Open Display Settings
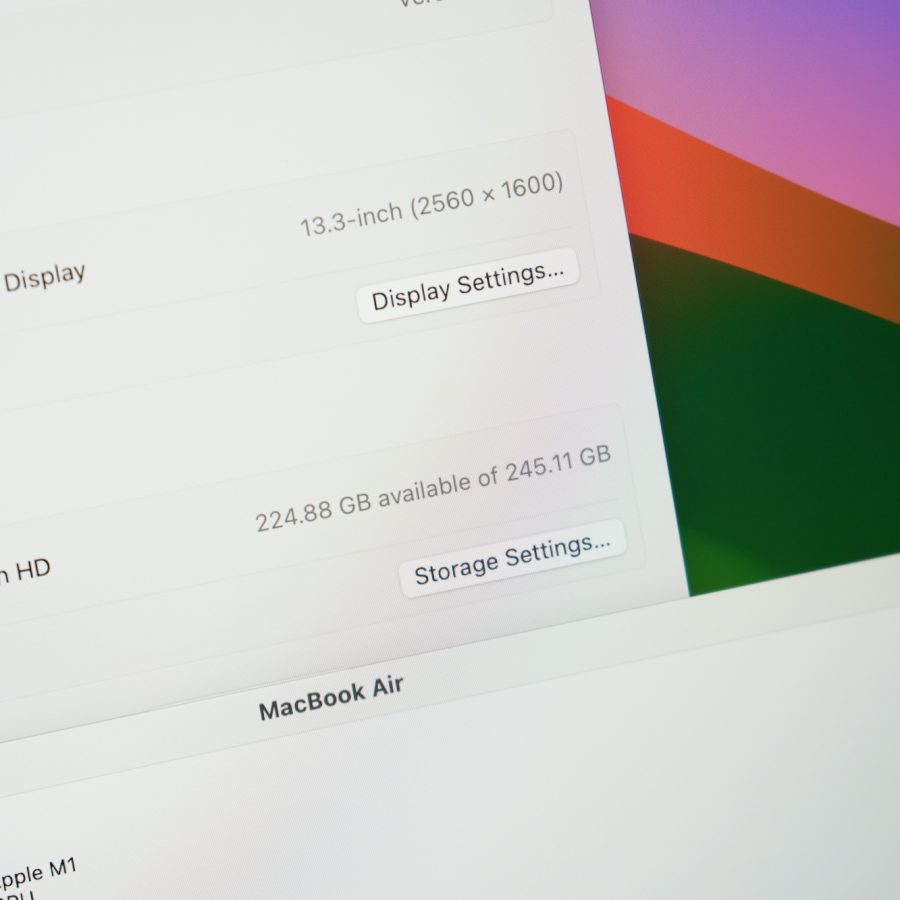Screen dimensions: 900x900 tap(467, 285)
